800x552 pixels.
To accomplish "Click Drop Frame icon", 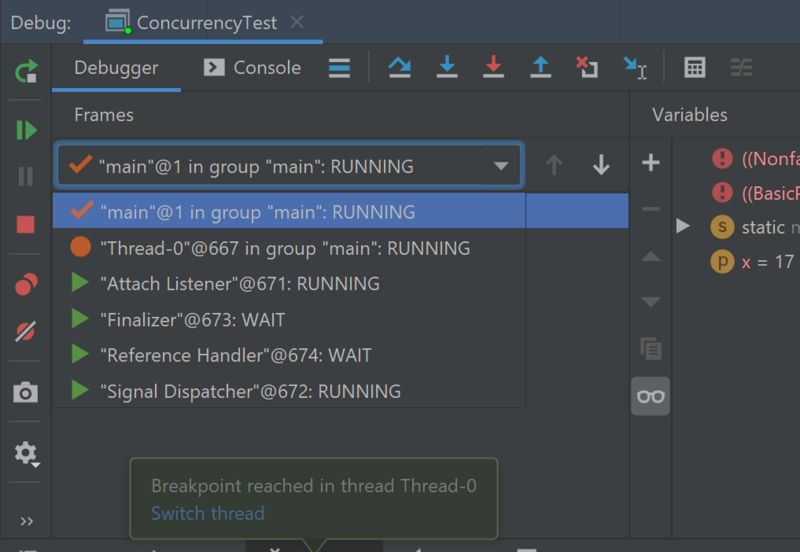I will pyautogui.click(x=587, y=67).
